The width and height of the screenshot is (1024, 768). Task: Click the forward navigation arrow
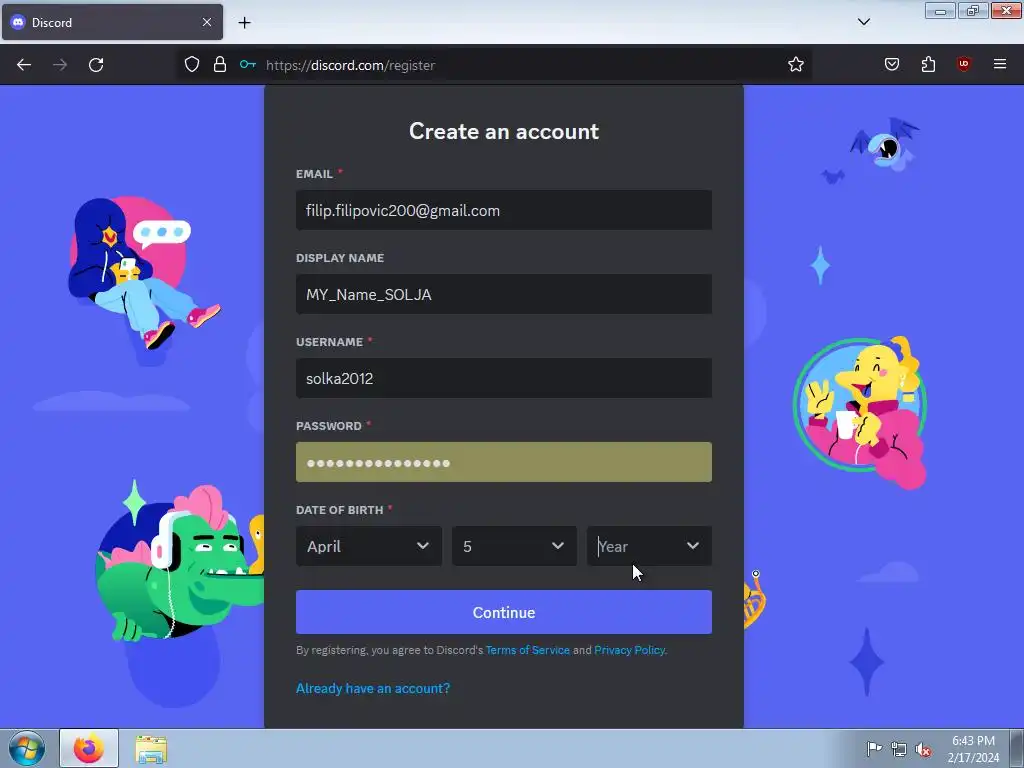pyautogui.click(x=60, y=65)
